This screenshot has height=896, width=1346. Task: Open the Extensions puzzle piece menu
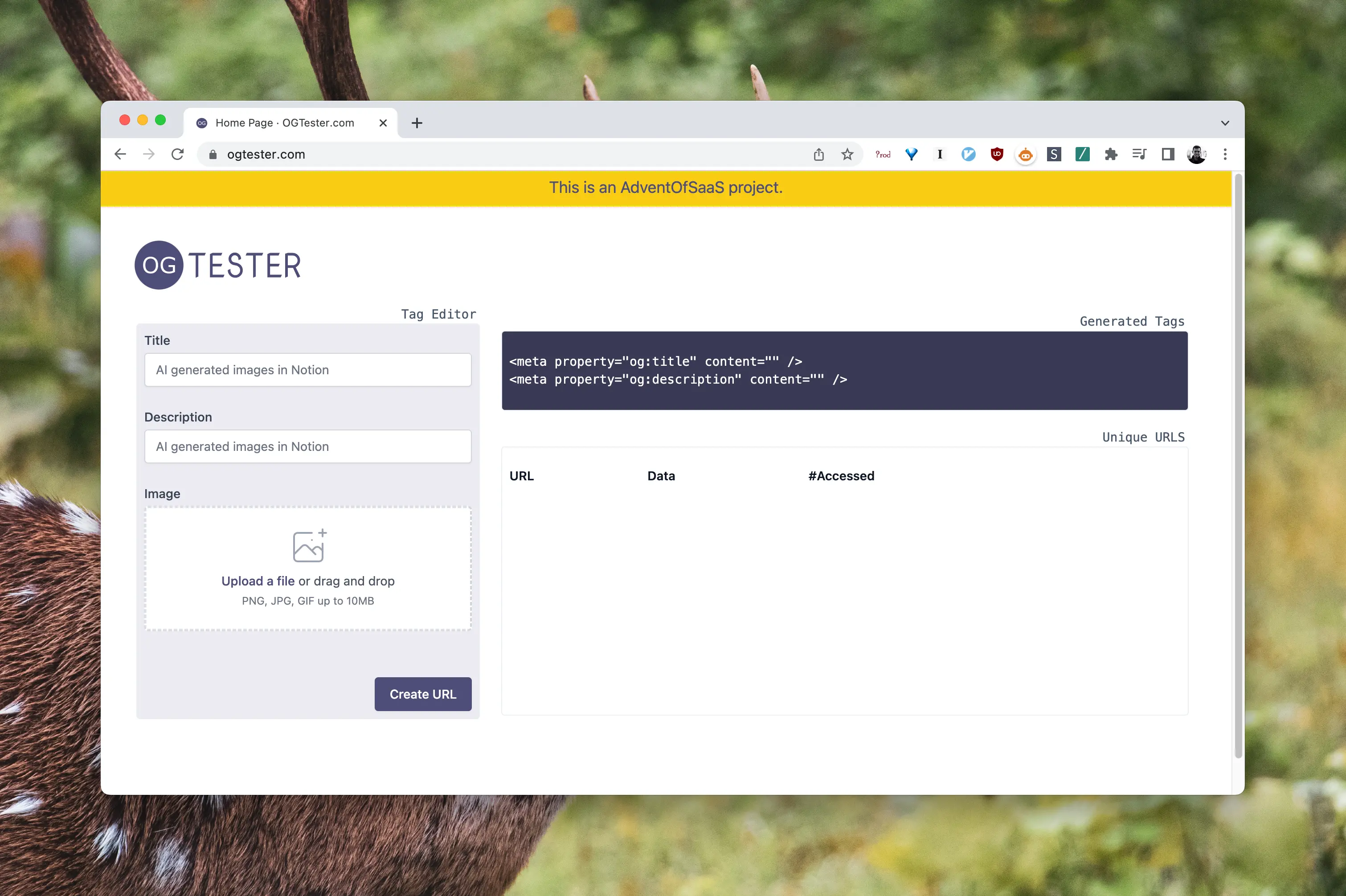(1111, 154)
